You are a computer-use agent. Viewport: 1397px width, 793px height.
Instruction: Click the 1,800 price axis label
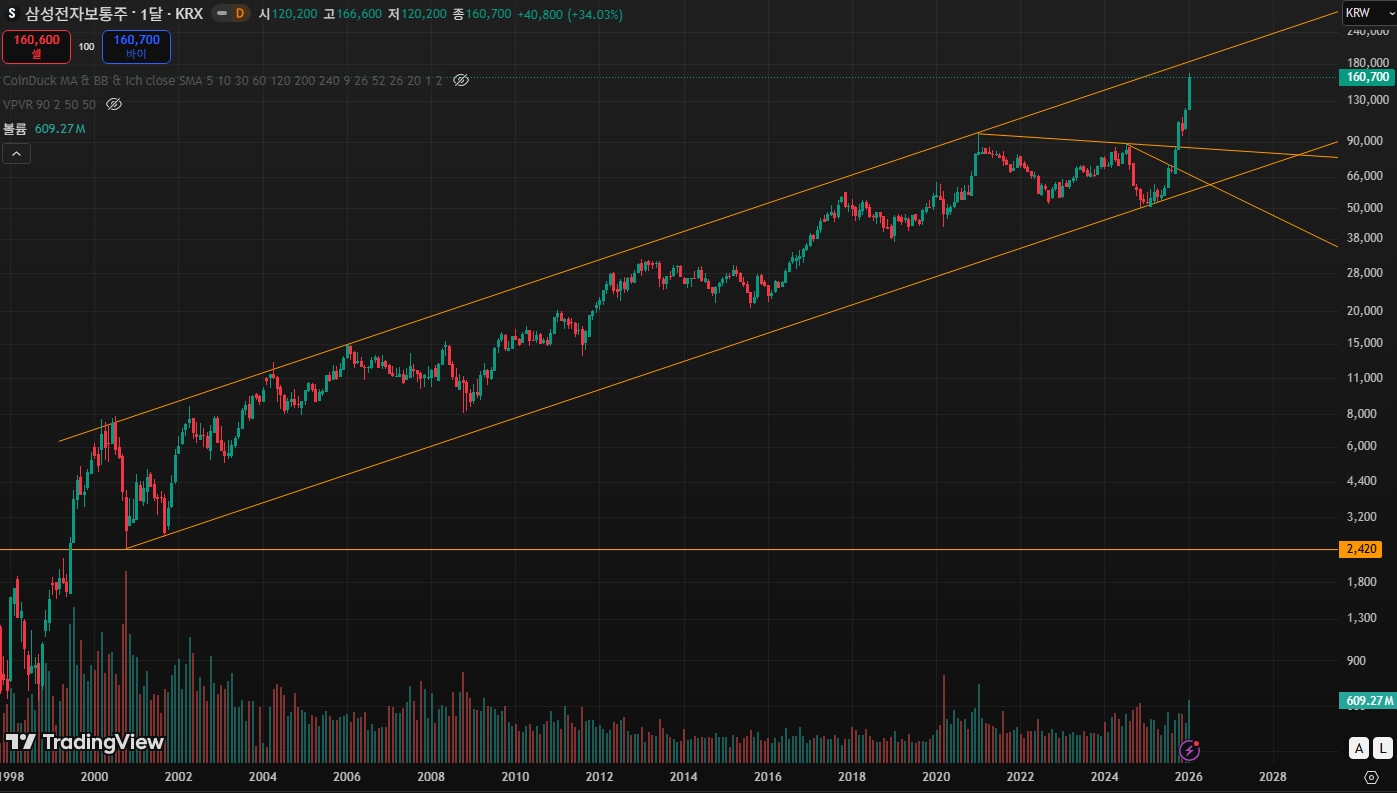pyautogui.click(x=1362, y=581)
